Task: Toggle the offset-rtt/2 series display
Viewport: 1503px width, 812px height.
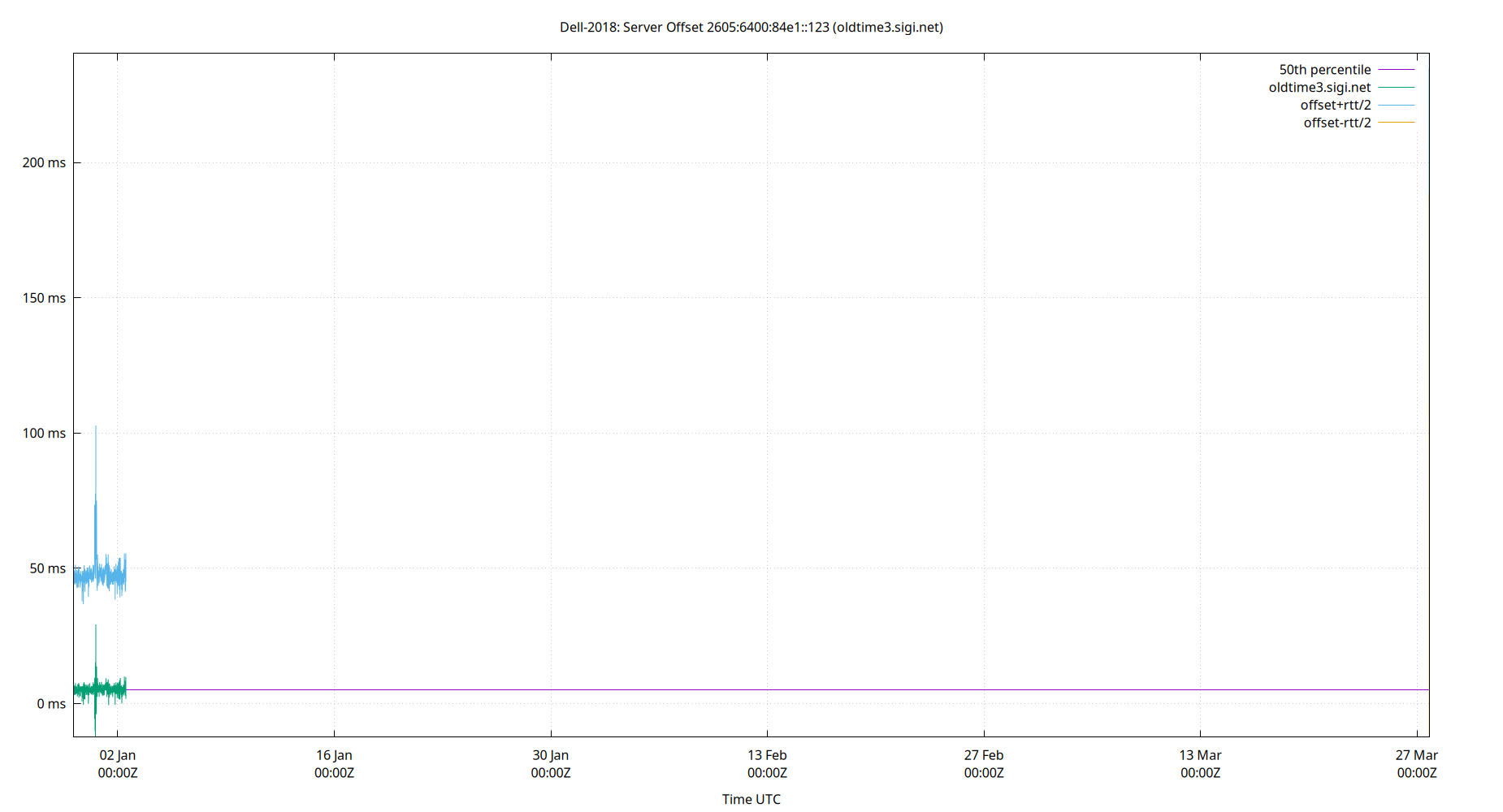Action: tap(1336, 122)
